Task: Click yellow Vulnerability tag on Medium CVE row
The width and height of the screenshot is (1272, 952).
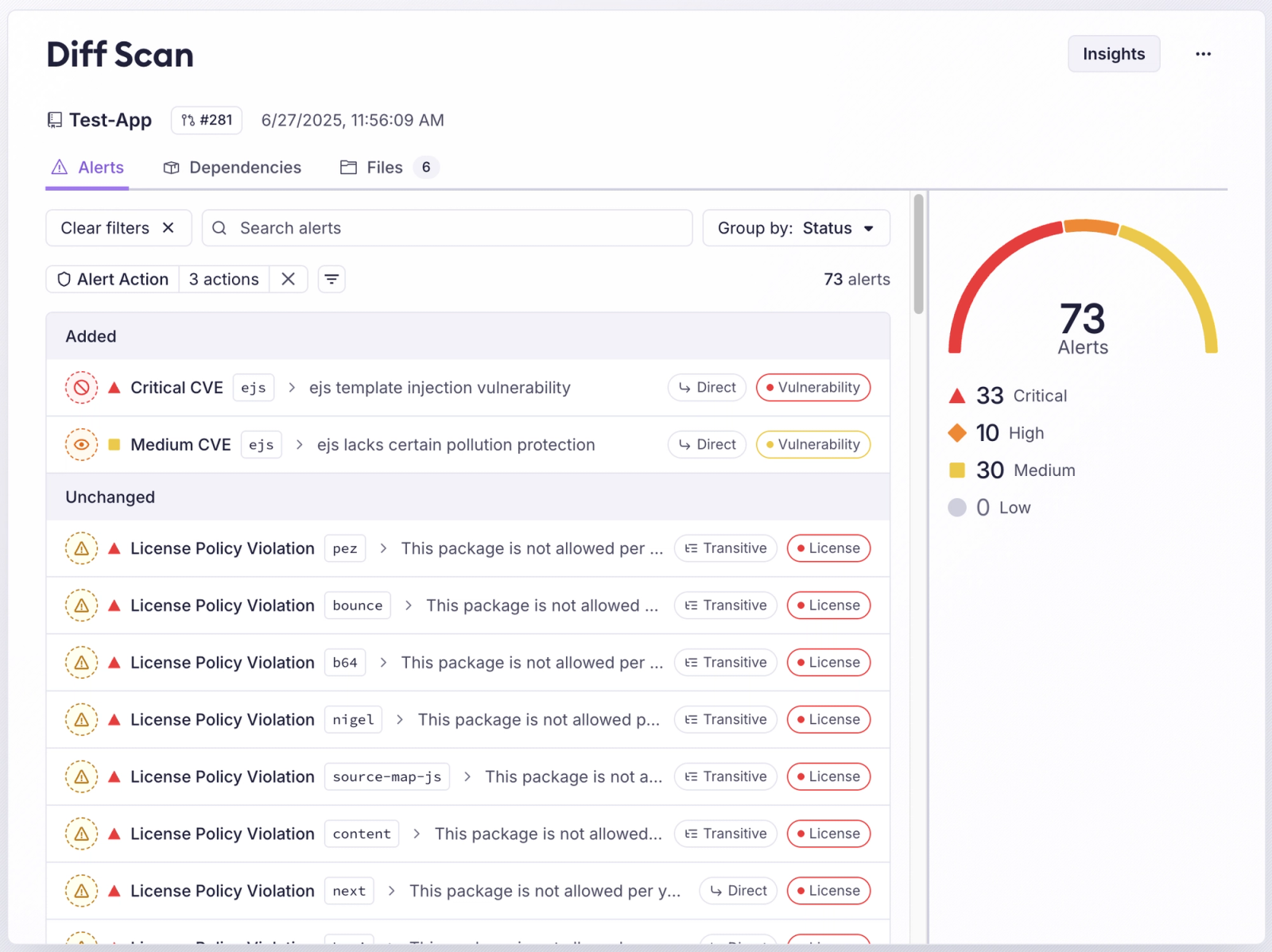Action: click(x=812, y=445)
